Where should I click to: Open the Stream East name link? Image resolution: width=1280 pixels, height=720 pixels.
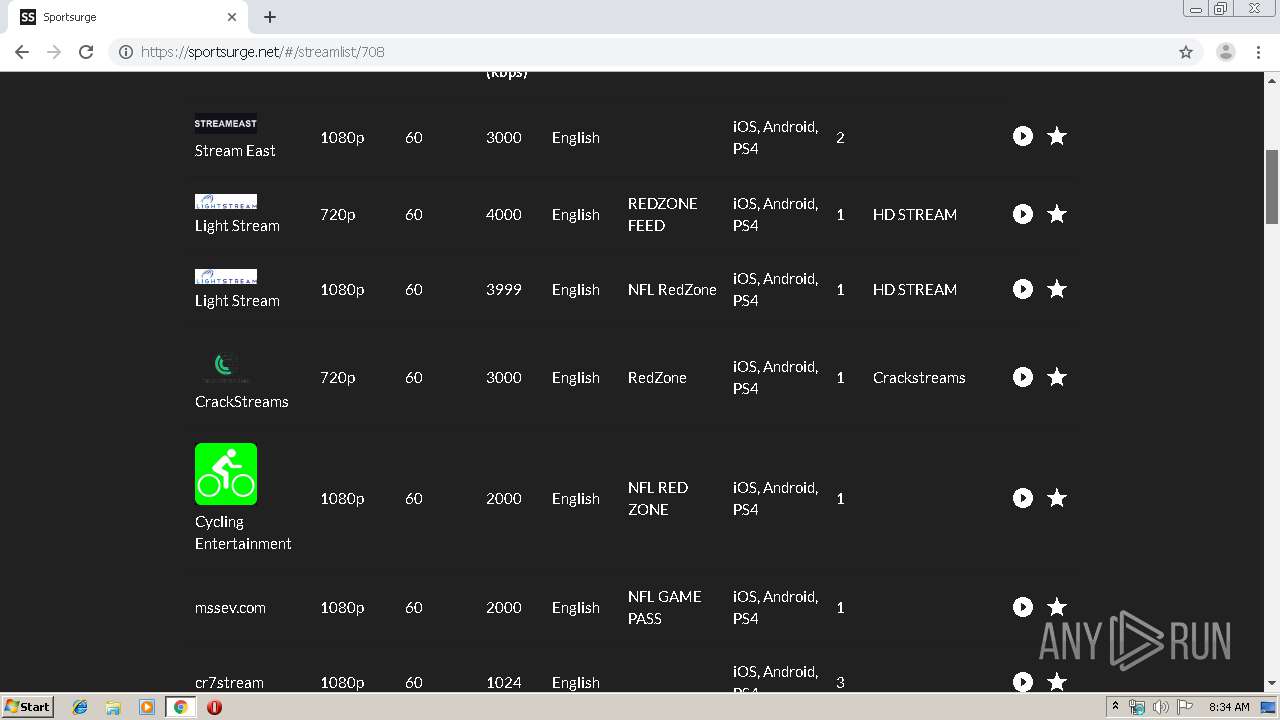click(x=235, y=151)
